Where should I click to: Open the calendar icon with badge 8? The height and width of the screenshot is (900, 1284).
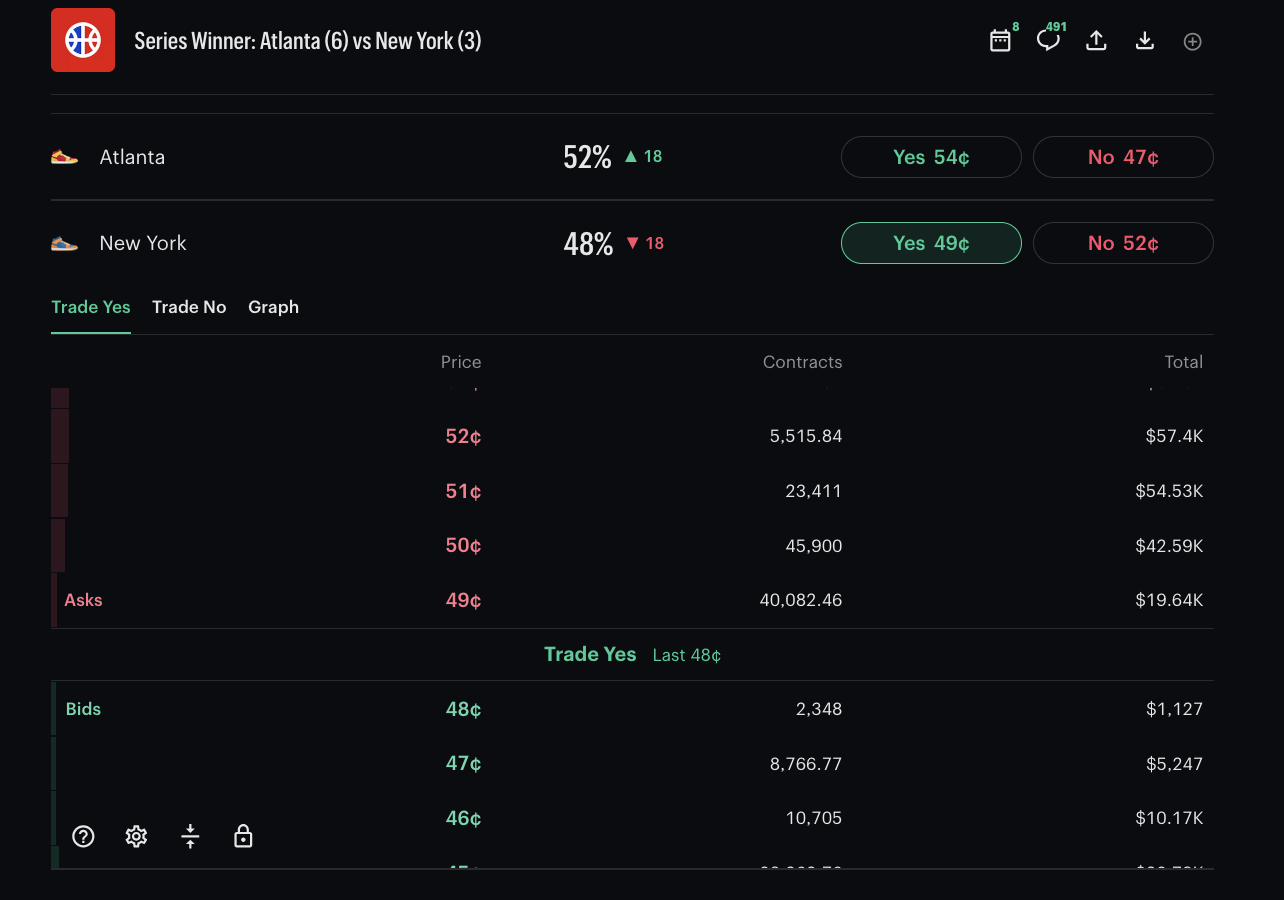pyautogui.click(x=1000, y=41)
